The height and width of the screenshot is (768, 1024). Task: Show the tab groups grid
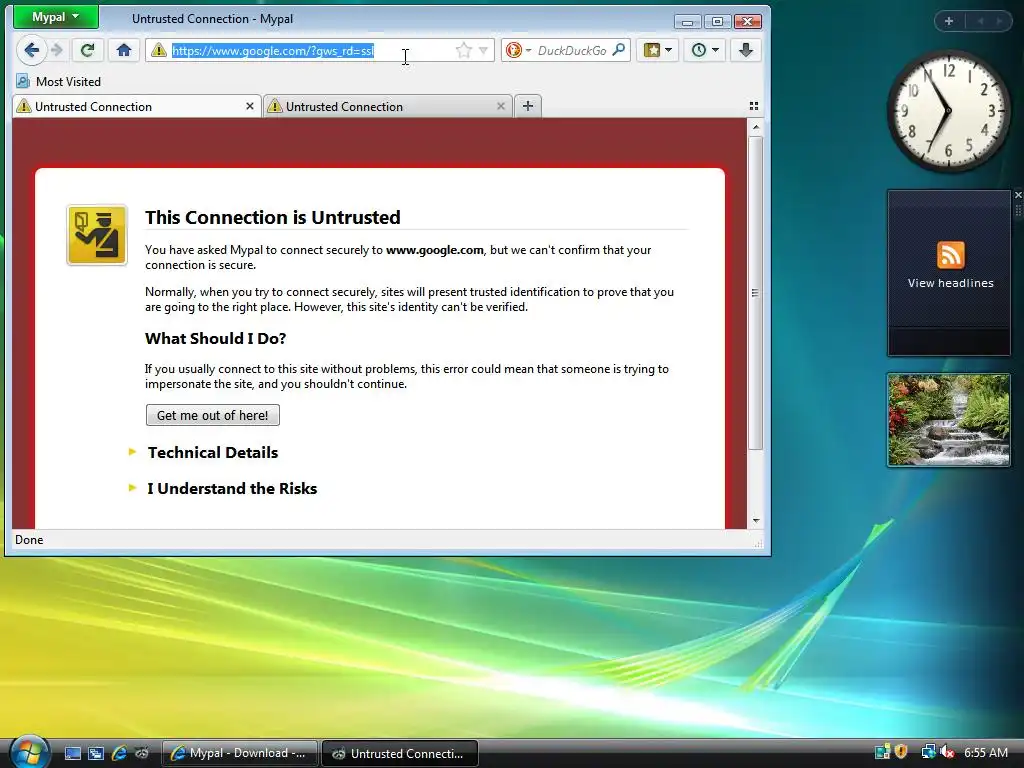(754, 106)
